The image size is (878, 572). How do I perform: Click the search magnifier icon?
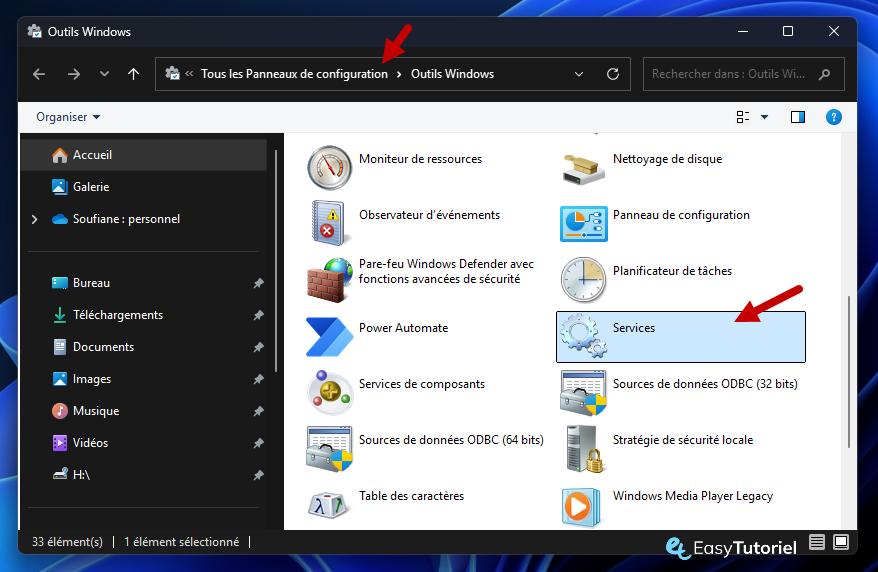[824, 74]
